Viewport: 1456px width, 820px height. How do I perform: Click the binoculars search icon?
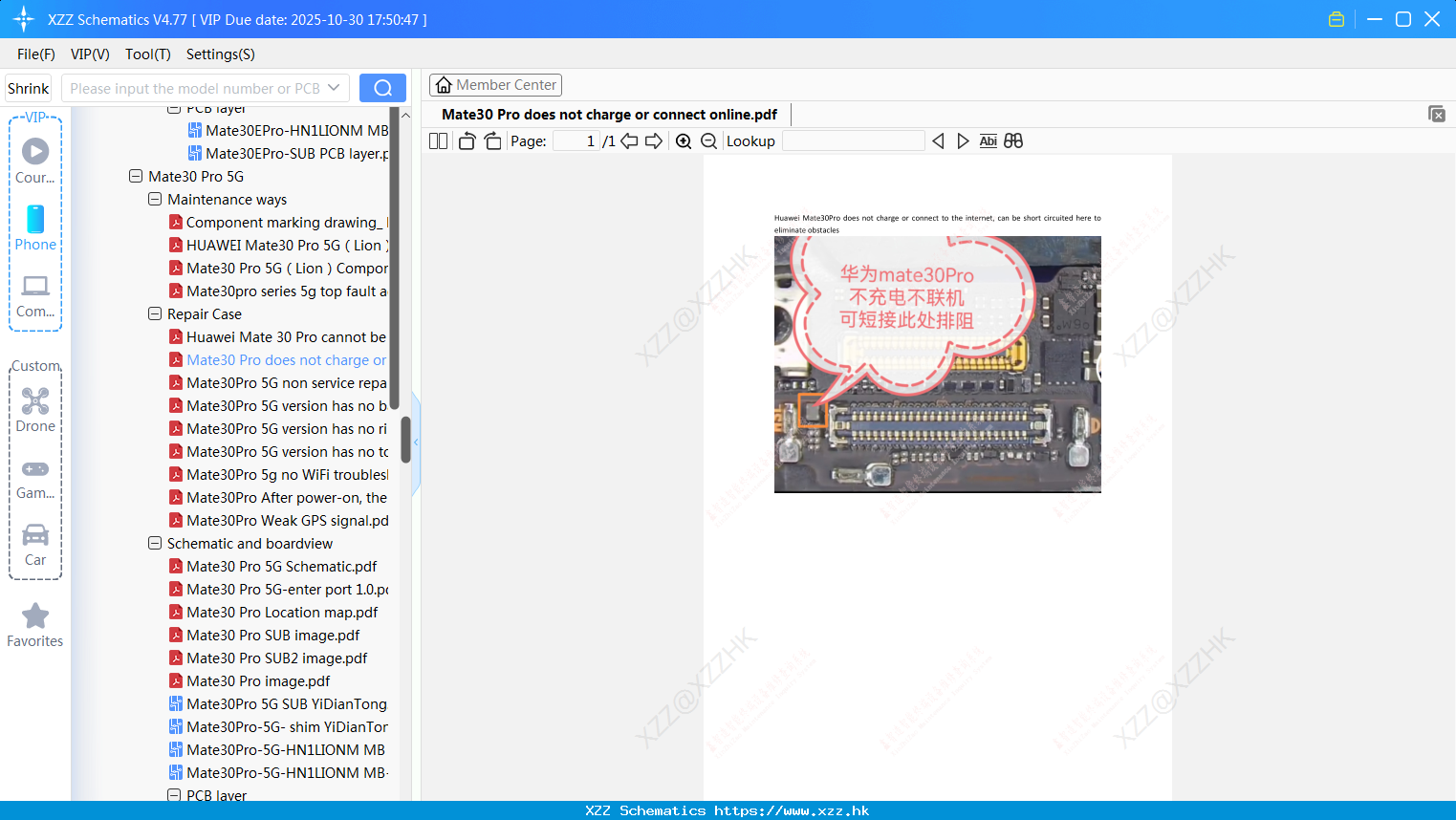pyautogui.click(x=1013, y=141)
